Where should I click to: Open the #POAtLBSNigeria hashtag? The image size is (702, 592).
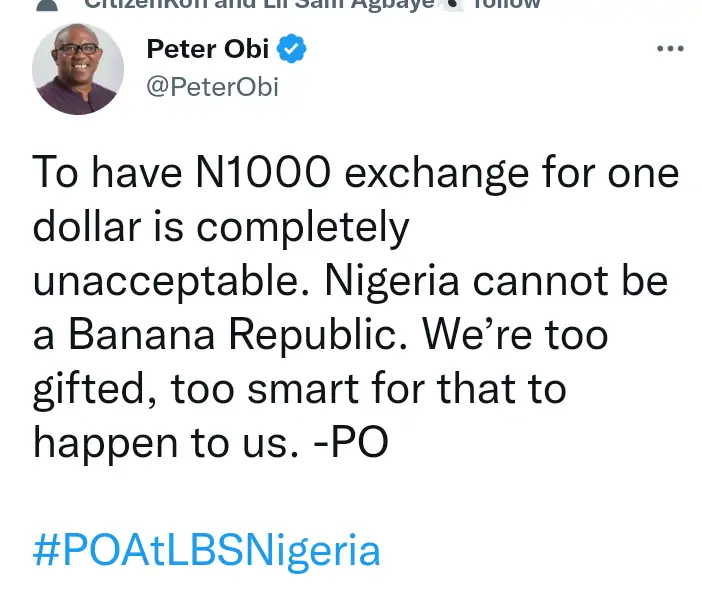tap(207, 551)
